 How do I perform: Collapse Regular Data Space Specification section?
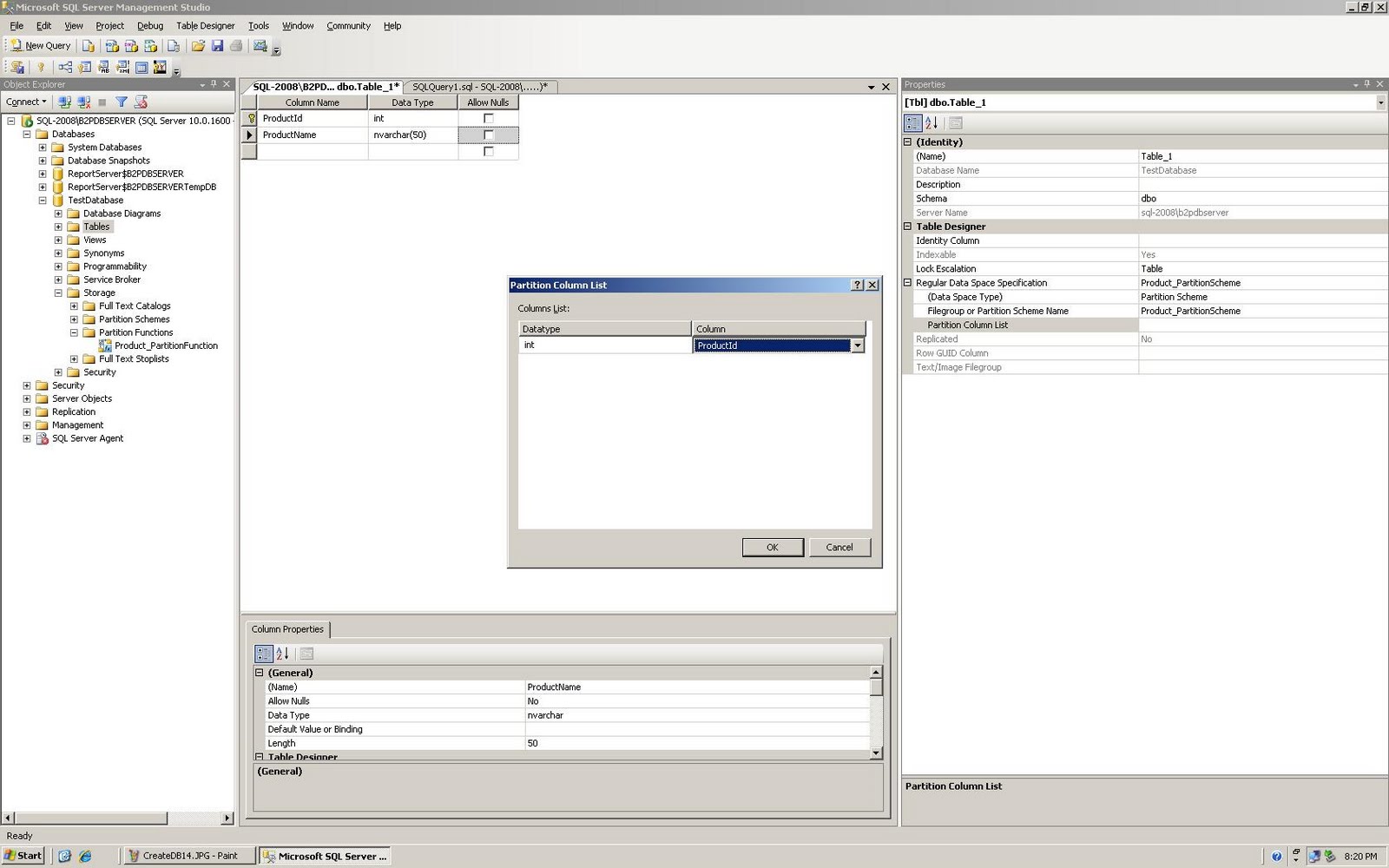[x=908, y=283]
